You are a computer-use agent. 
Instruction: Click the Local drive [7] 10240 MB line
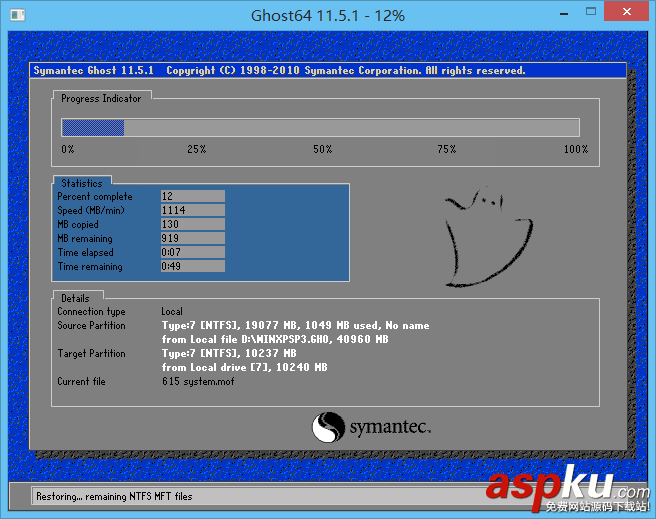point(245,367)
